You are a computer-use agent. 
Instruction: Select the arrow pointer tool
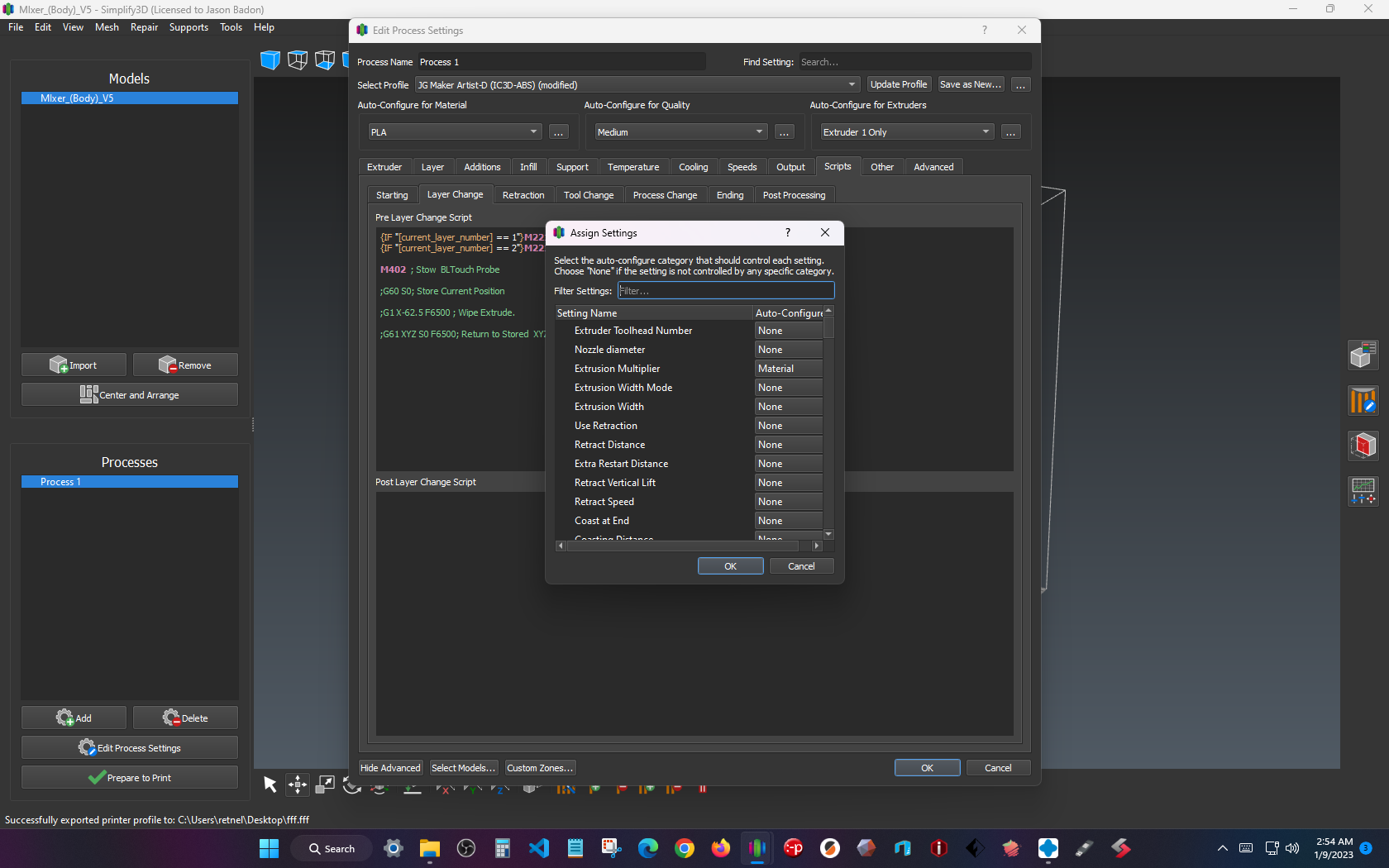pyautogui.click(x=270, y=785)
